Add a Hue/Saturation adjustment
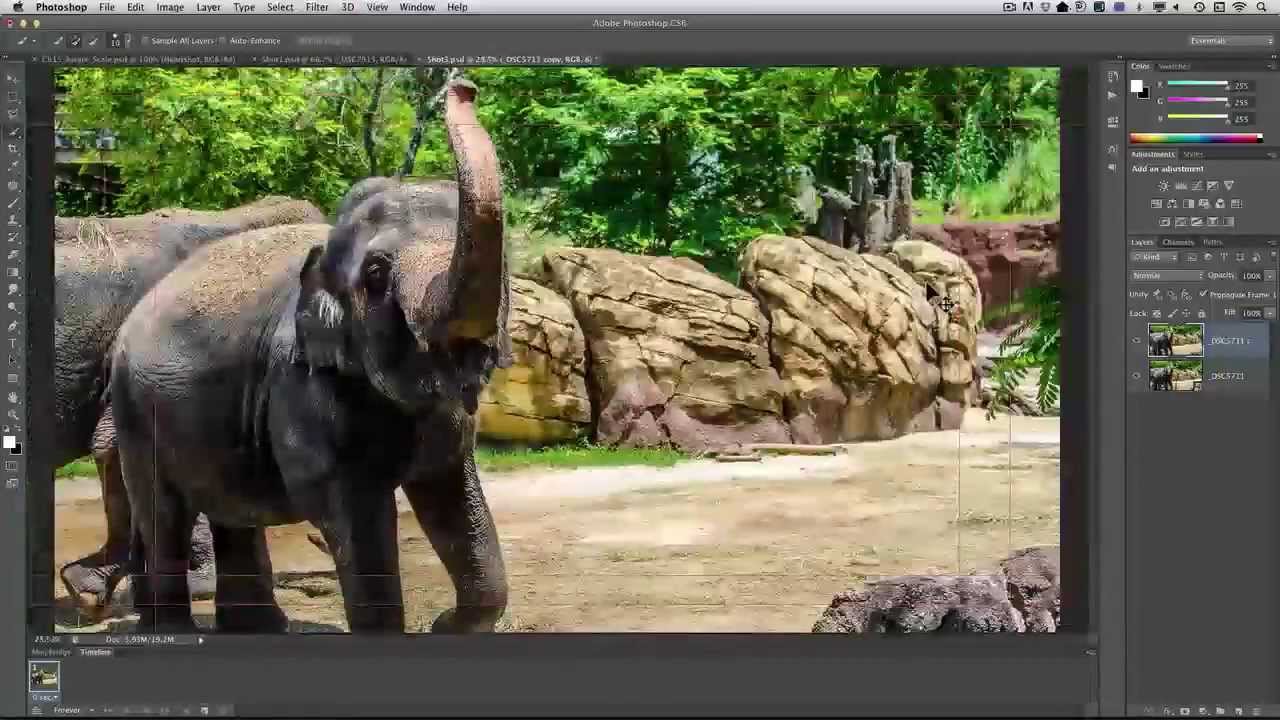The width and height of the screenshot is (1280, 720). [x=1156, y=204]
